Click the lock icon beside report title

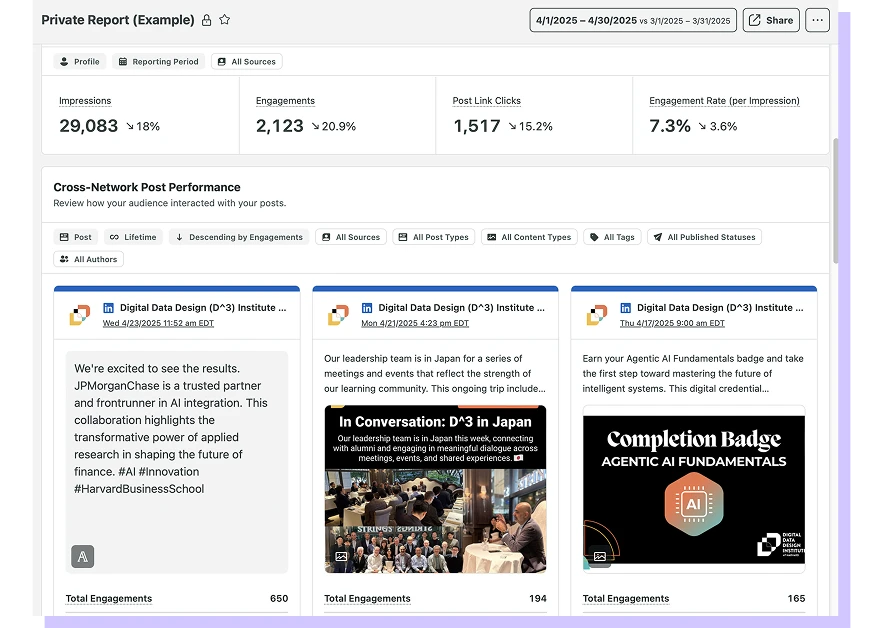click(207, 20)
